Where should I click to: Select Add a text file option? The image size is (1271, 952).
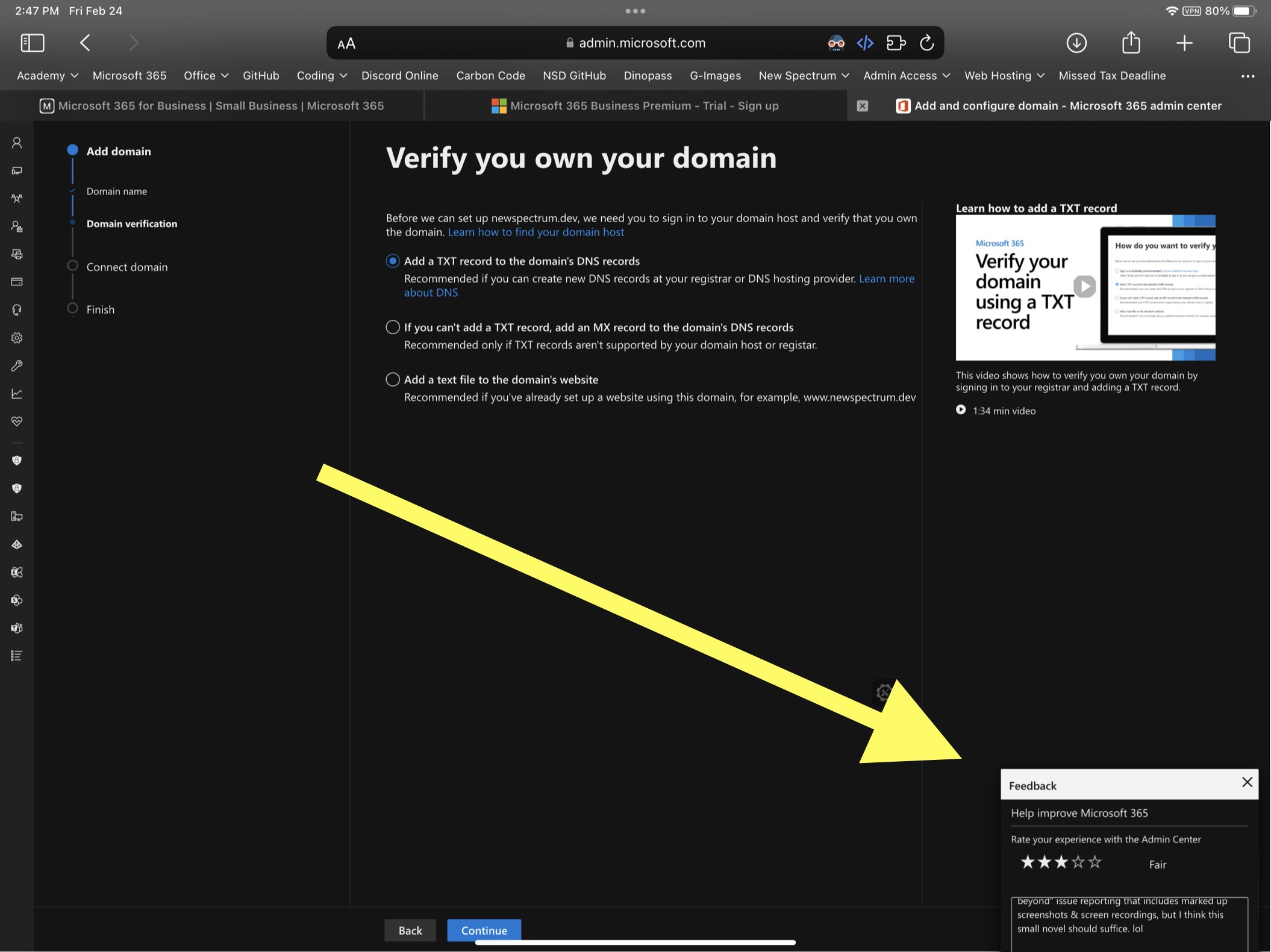pos(393,379)
